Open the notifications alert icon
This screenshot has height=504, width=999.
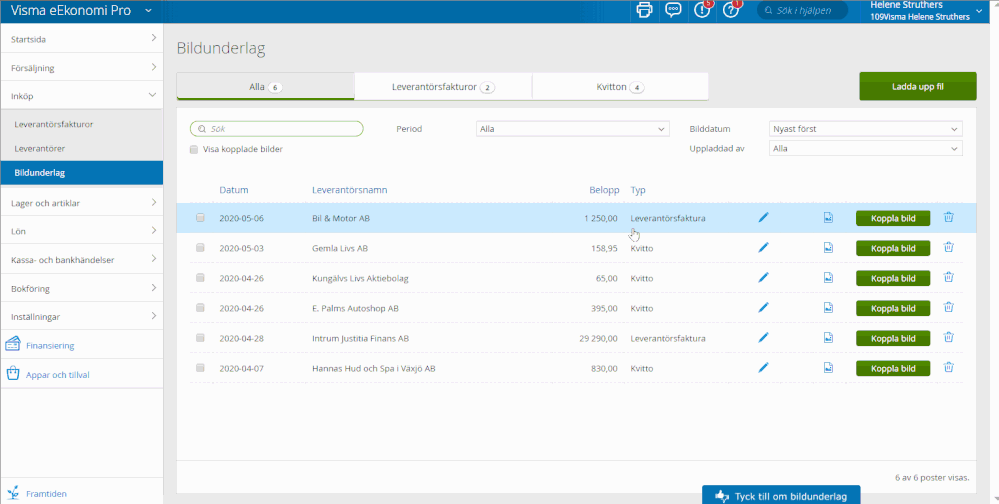coord(702,10)
